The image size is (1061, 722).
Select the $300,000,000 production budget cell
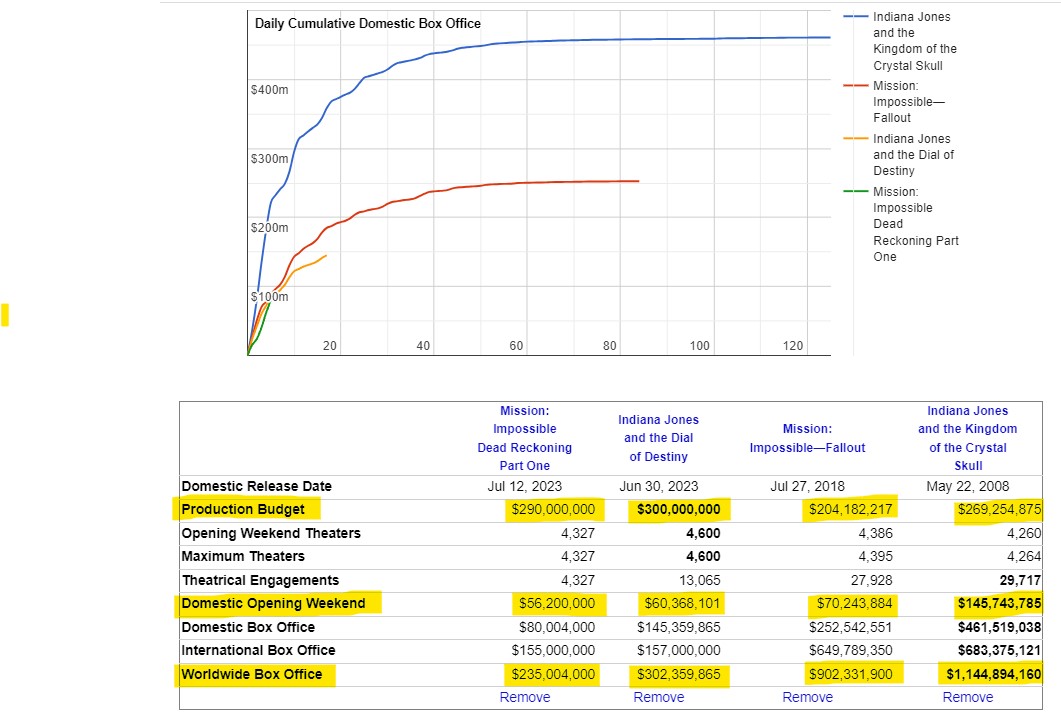[678, 510]
